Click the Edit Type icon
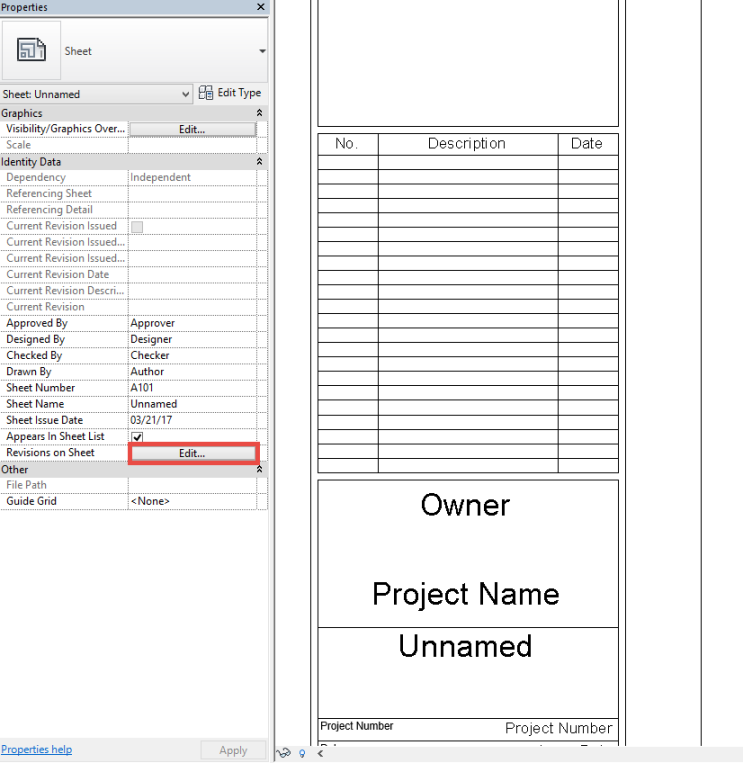Screen dimensions: 743x763 coord(206,93)
